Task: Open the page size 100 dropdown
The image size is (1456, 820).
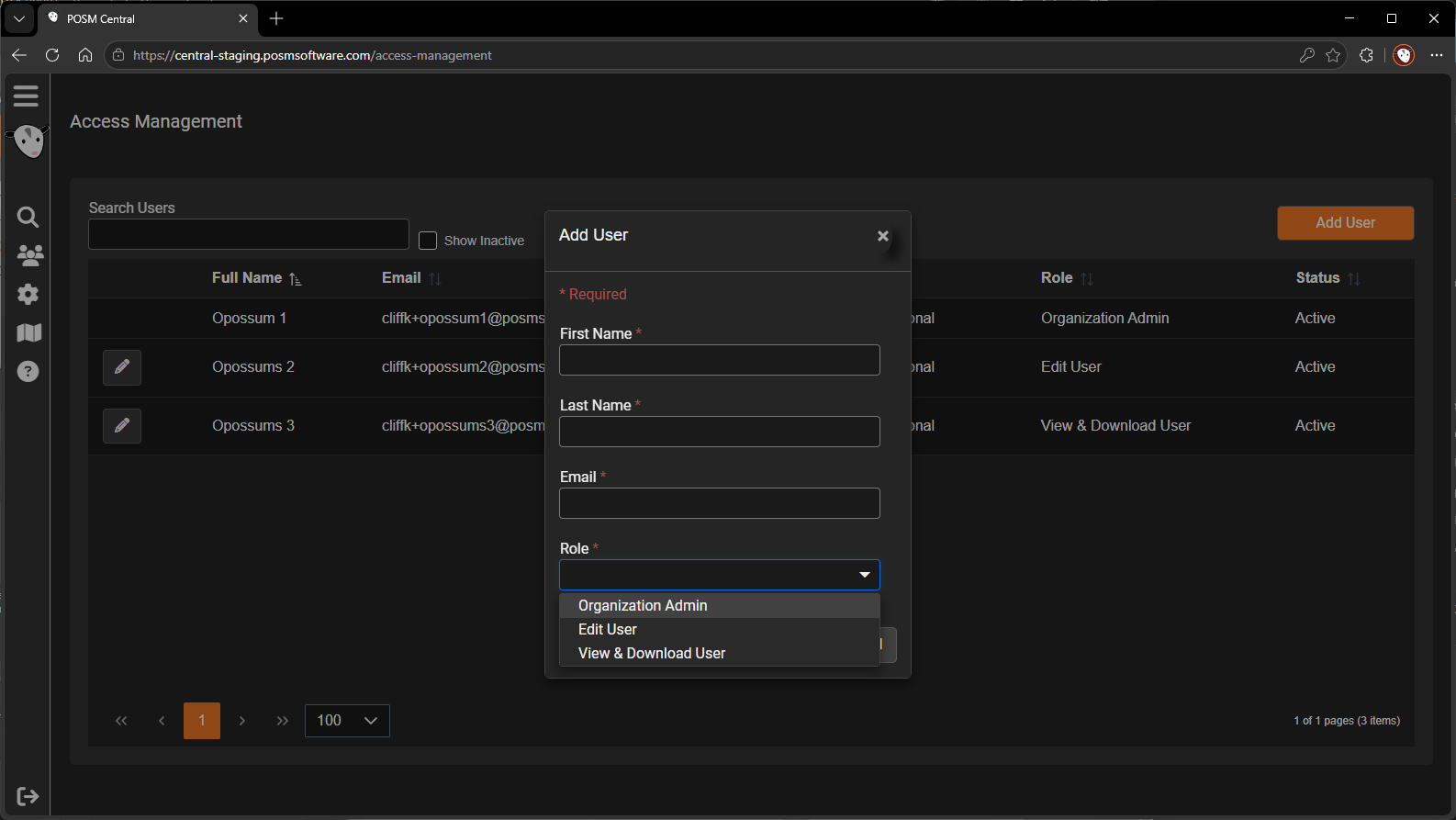Action: 347,721
